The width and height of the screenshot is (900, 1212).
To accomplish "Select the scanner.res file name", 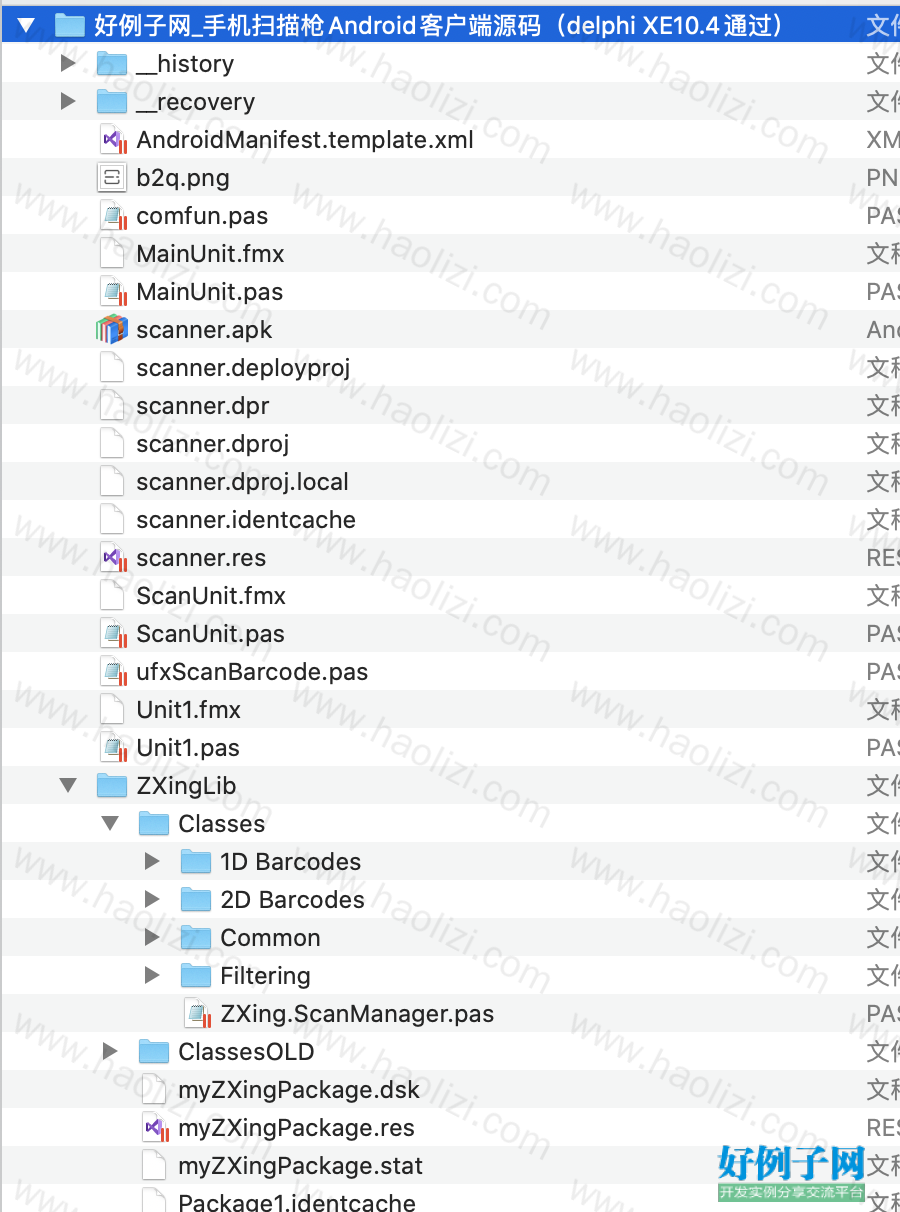I will [x=201, y=558].
